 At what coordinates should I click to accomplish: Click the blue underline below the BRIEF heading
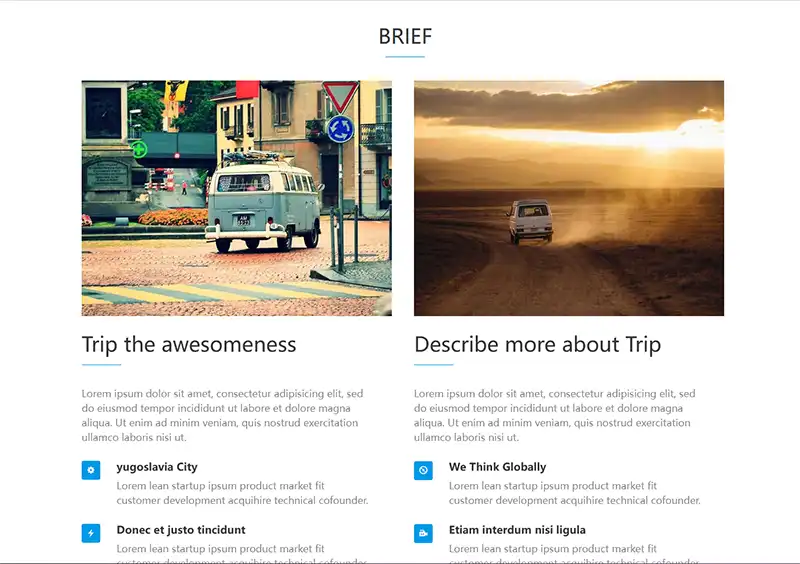(x=405, y=57)
